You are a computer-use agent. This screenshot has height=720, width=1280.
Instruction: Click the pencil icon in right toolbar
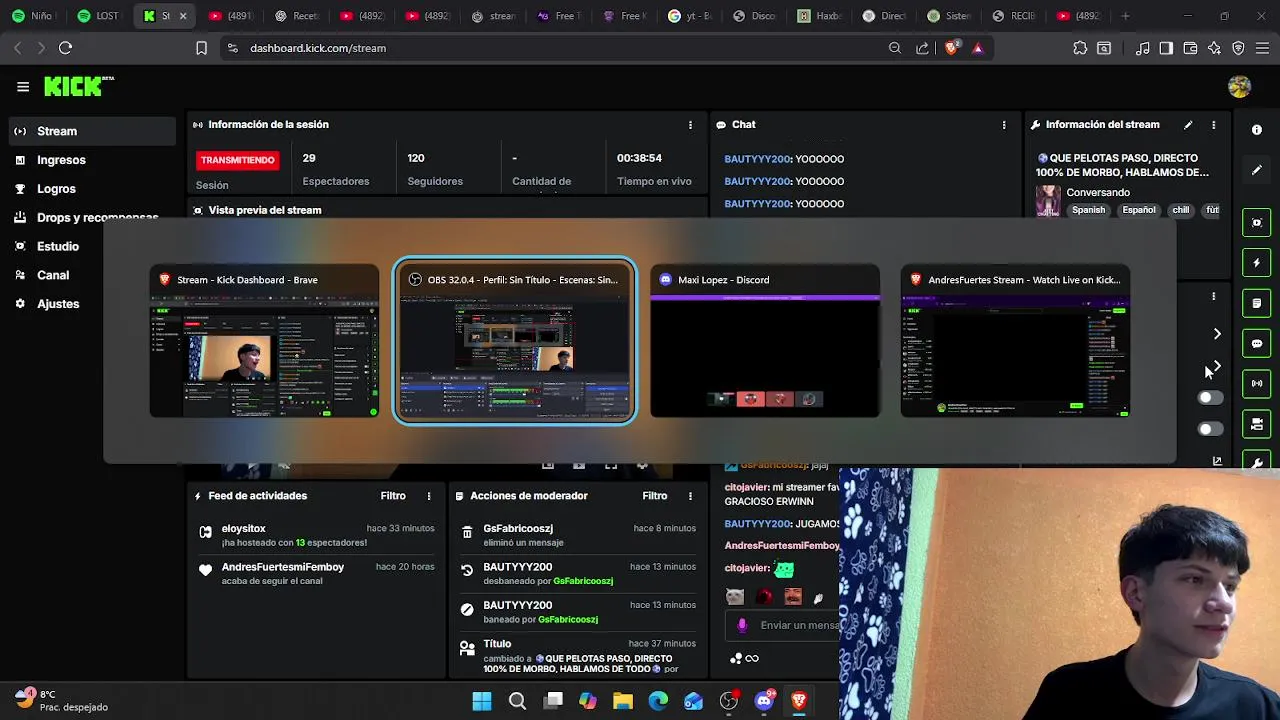[x=1257, y=170]
